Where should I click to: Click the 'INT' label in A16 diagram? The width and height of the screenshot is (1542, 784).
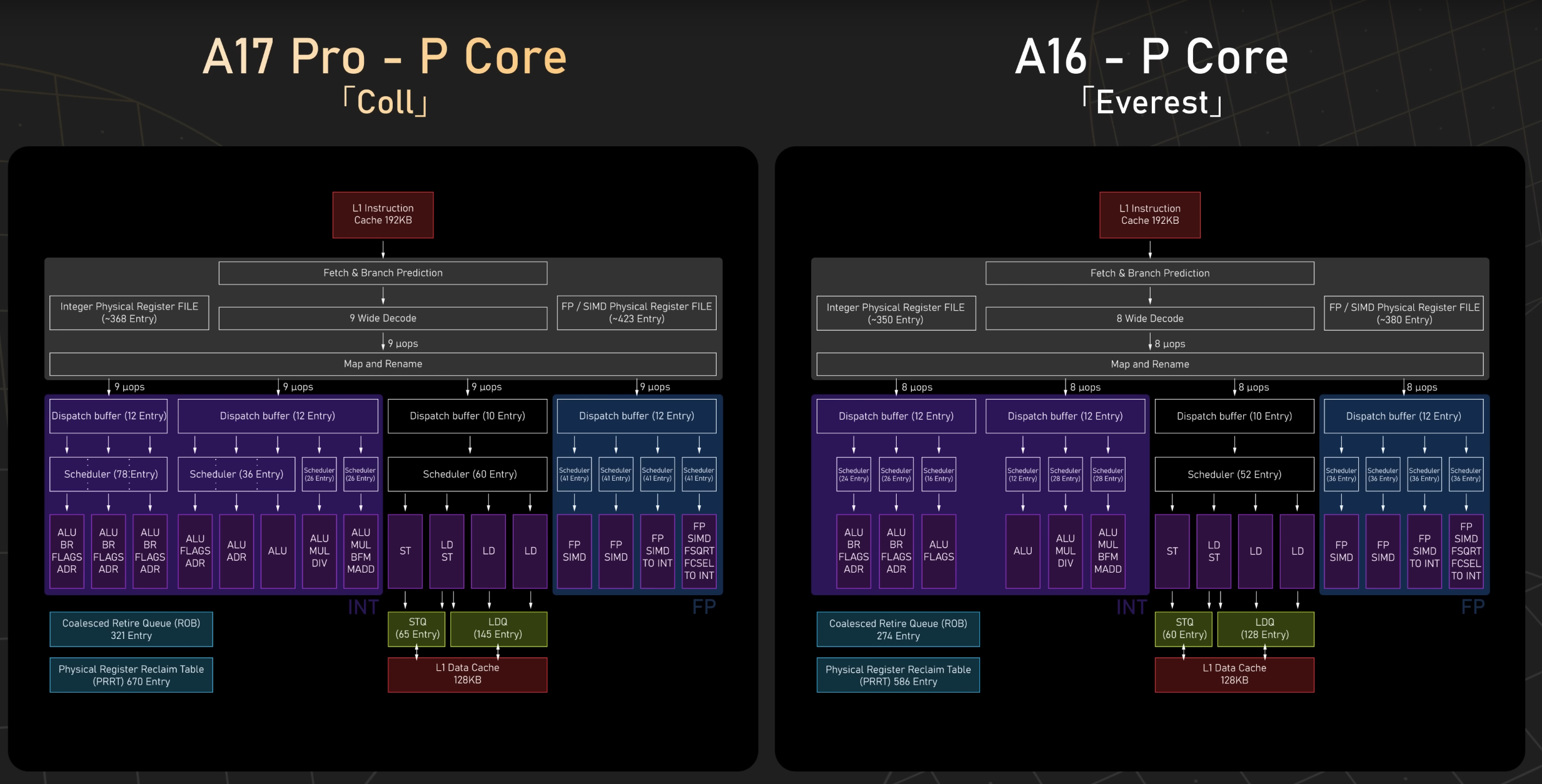(x=1132, y=607)
